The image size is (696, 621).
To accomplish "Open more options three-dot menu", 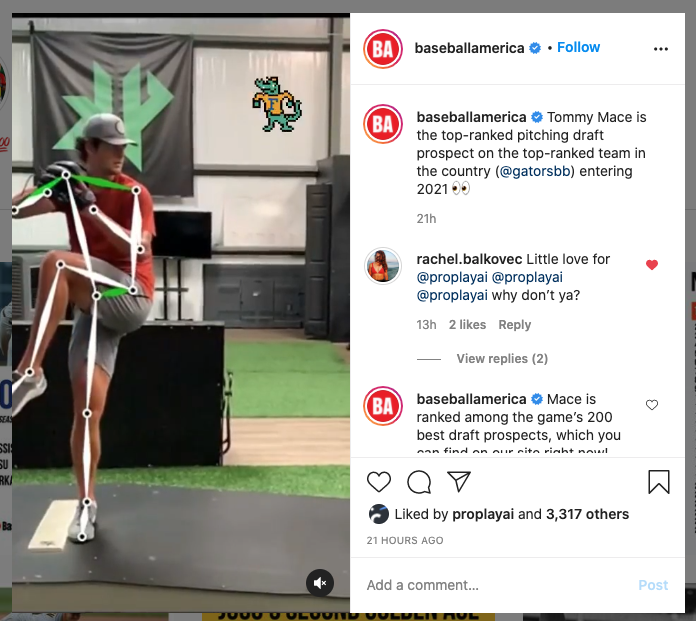I will 660,49.
